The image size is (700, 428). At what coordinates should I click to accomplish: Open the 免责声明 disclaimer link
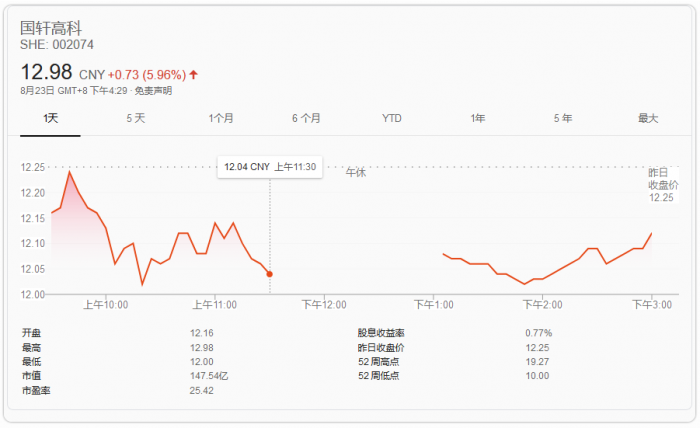[153, 91]
